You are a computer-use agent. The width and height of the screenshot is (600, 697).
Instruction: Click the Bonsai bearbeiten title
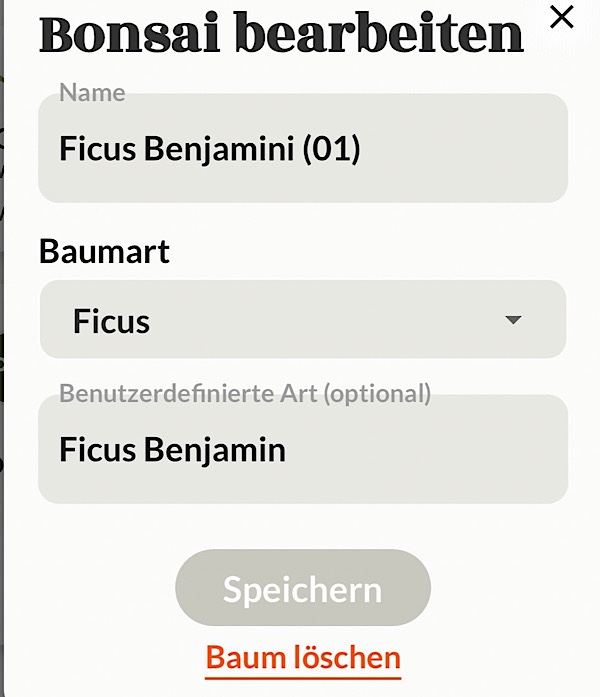281,33
